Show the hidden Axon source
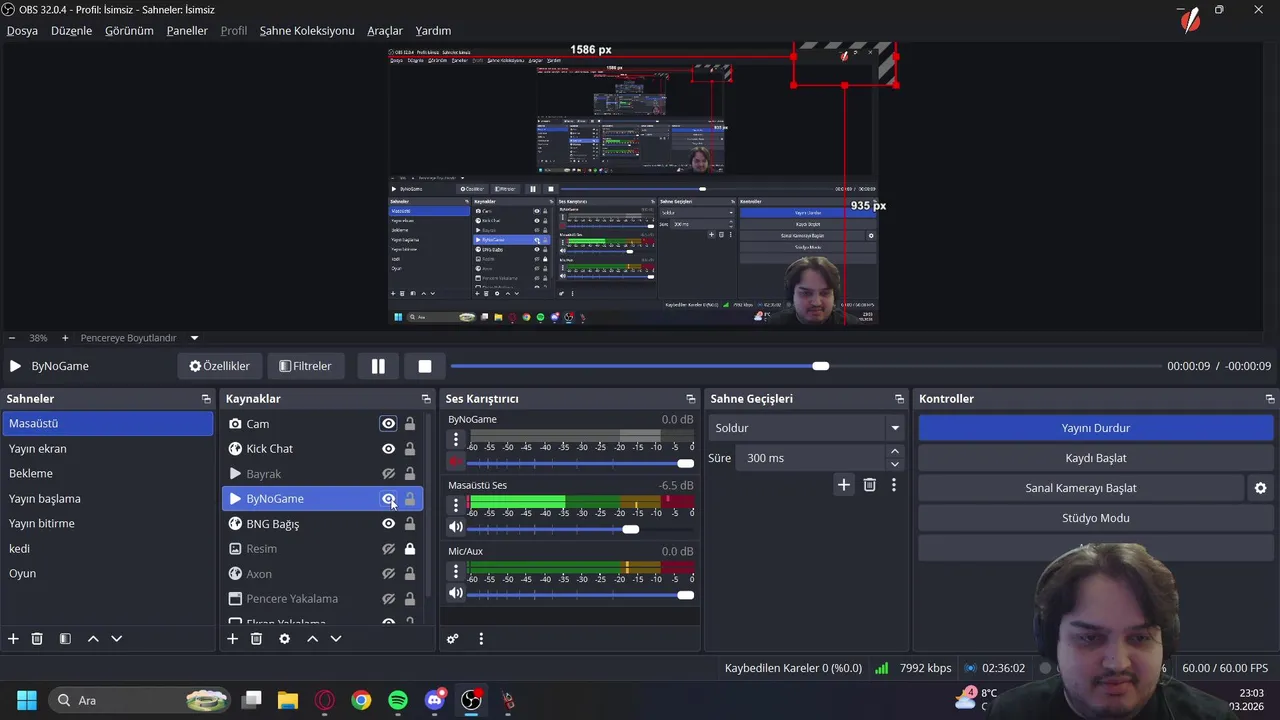Viewport: 1280px width, 720px height. pos(388,574)
